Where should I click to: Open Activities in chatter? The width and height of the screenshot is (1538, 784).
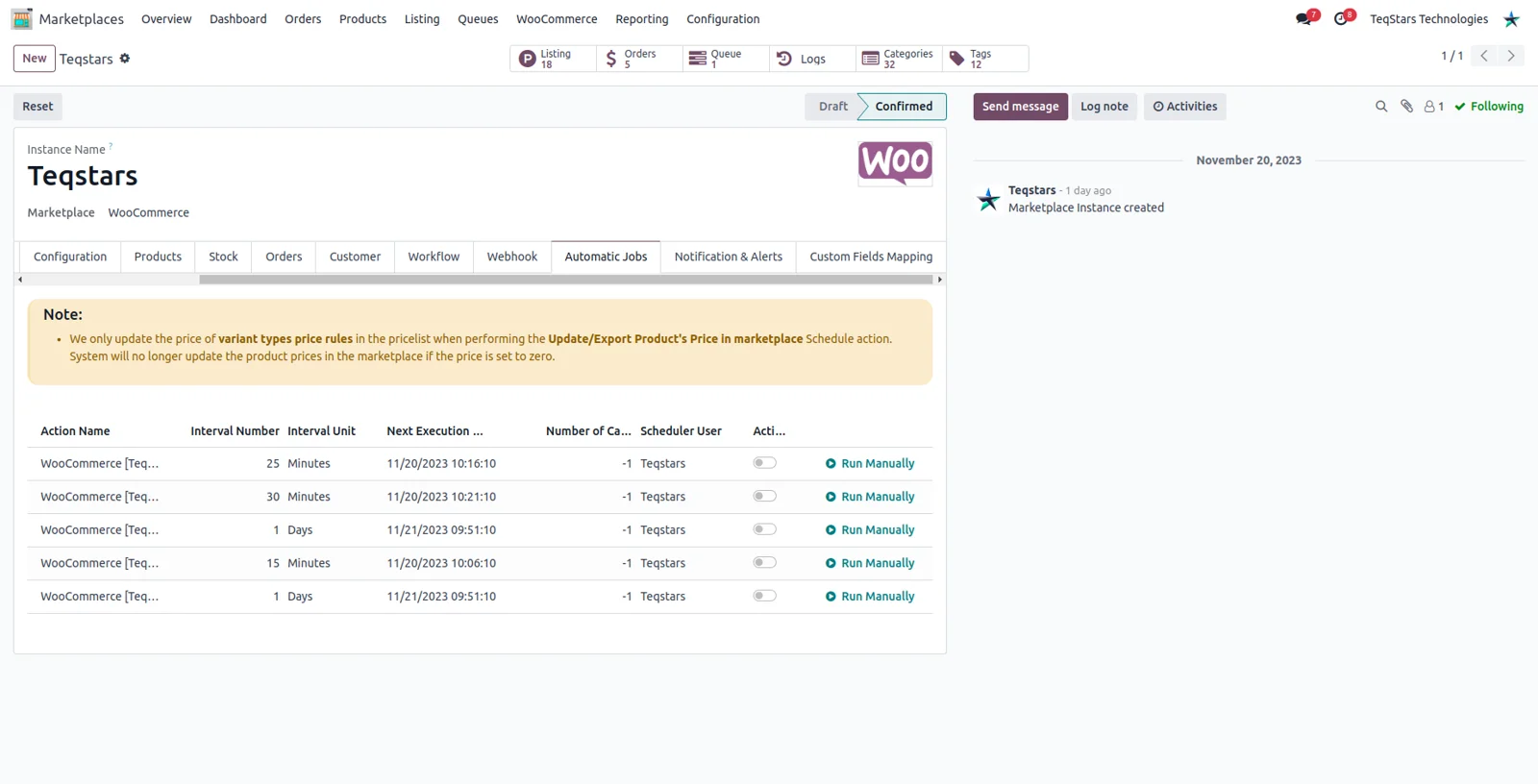pyautogui.click(x=1185, y=107)
